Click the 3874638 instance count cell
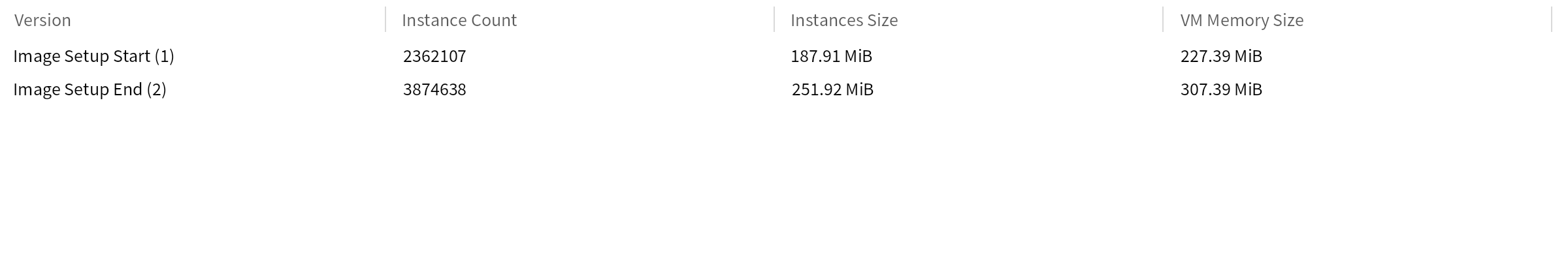Image resolution: width=1568 pixels, height=261 pixels. point(434,89)
